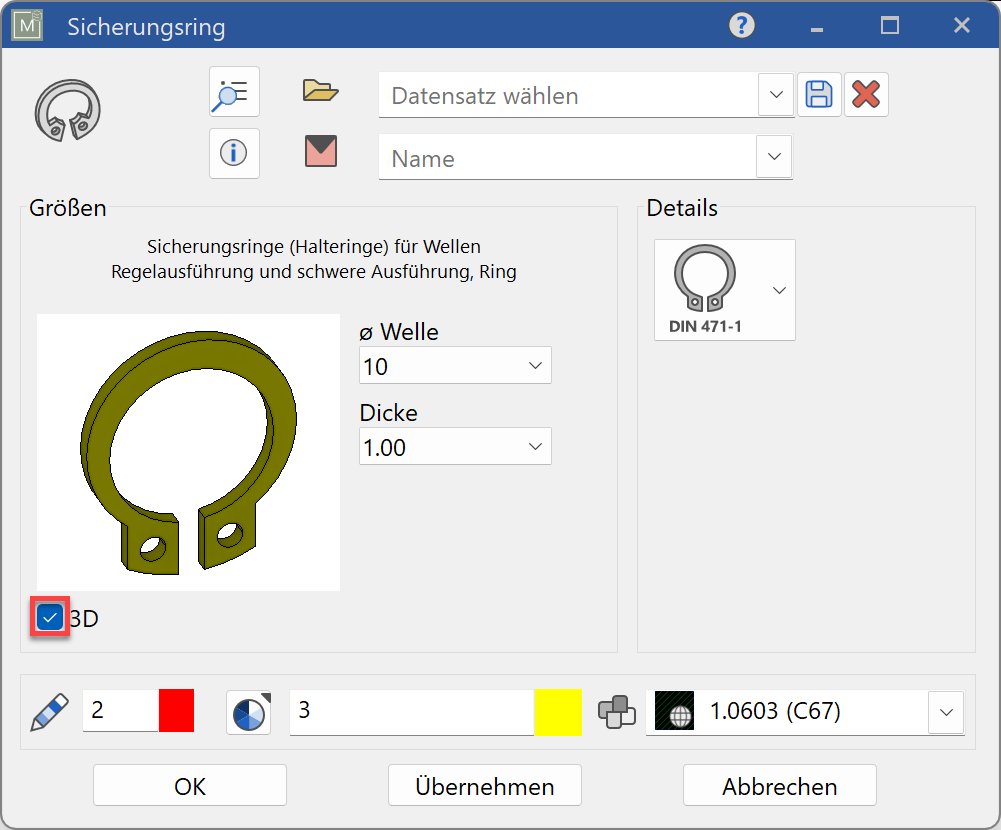Image resolution: width=1001 pixels, height=830 pixels.
Task: Save the current dataset with the disk icon
Action: (819, 93)
